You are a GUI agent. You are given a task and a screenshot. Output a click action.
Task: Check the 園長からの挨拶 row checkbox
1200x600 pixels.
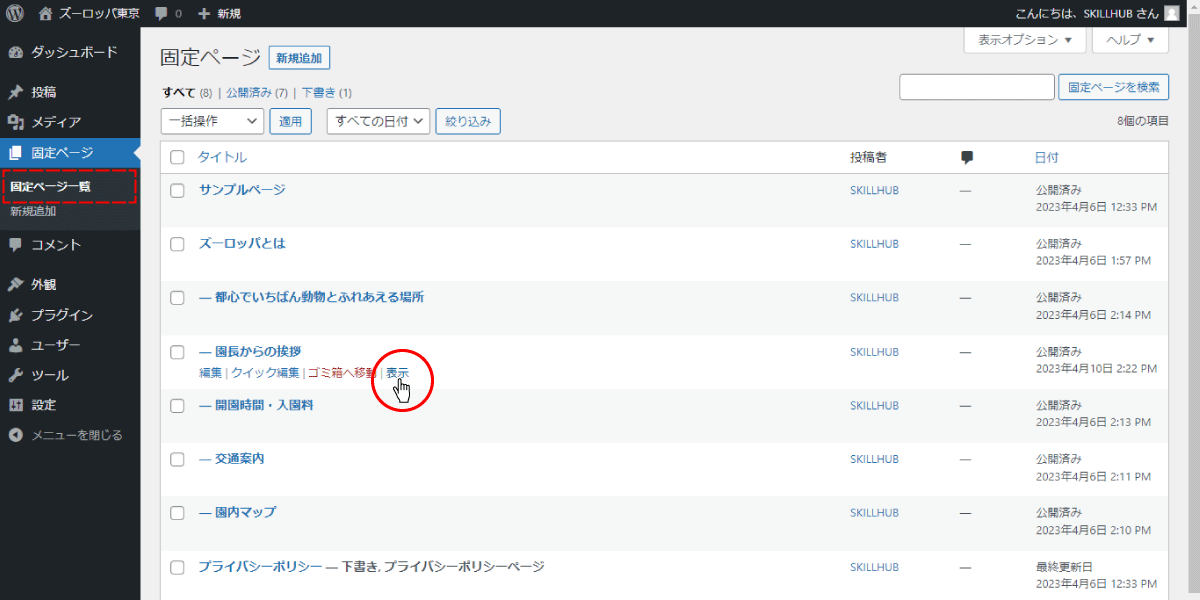(x=177, y=352)
